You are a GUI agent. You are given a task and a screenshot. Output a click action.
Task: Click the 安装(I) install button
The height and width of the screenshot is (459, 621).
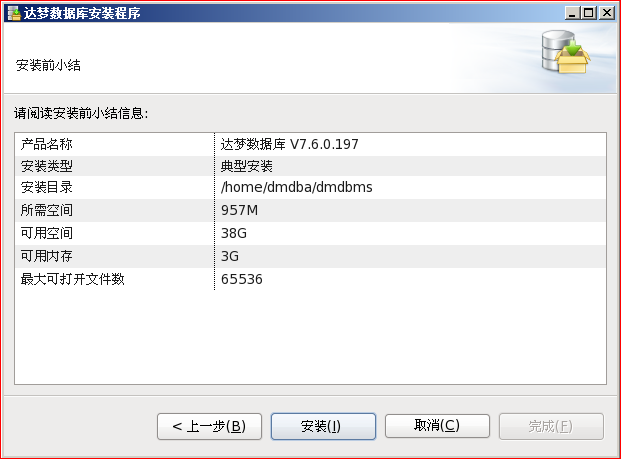click(323, 426)
